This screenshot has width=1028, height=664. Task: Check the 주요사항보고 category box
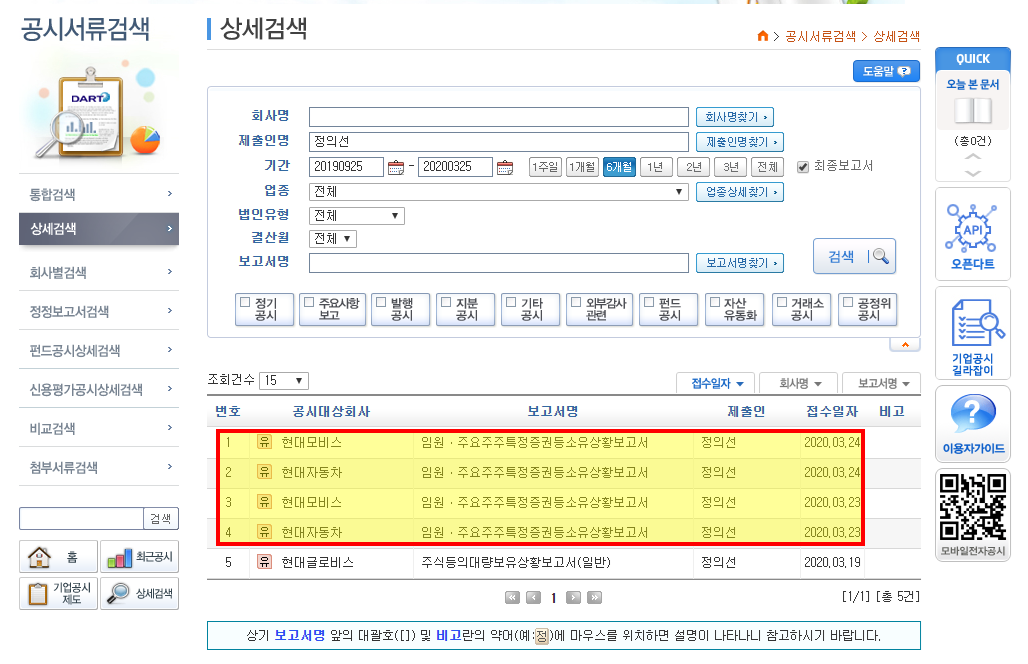point(309,302)
